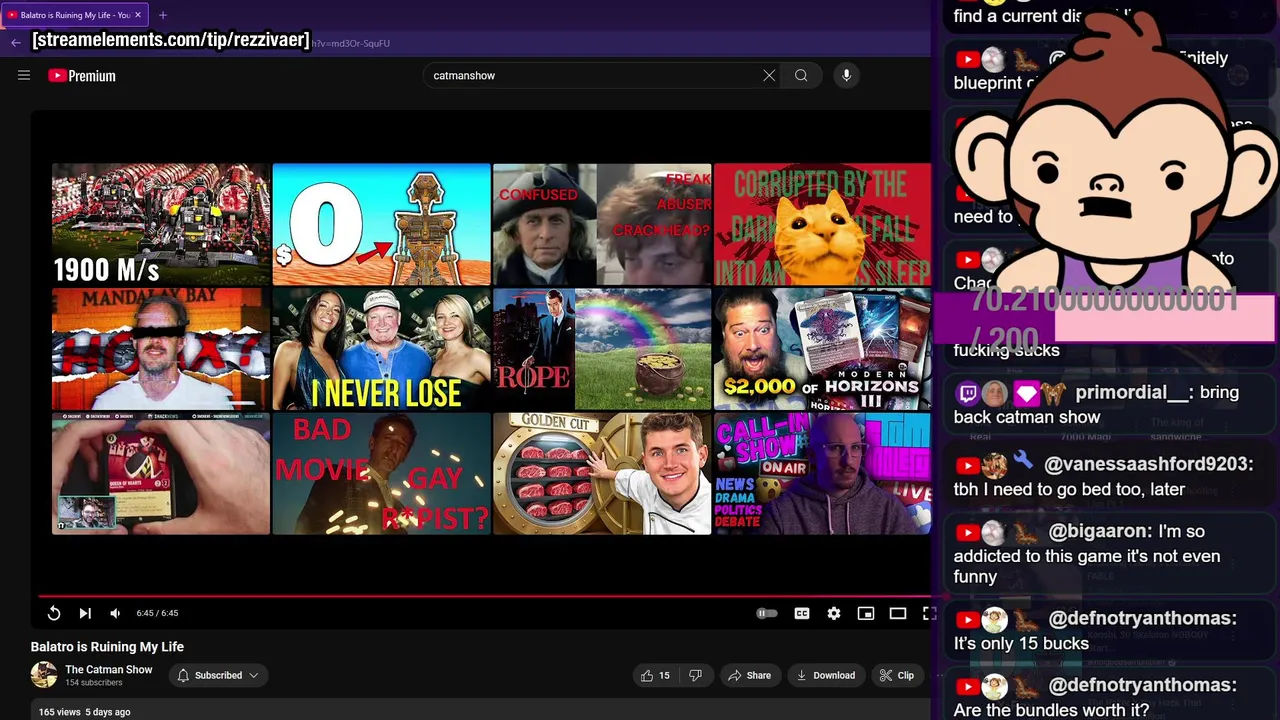Viewport: 1280px width, 720px height.
Task: Like the video with 15 likes
Action: [x=655, y=675]
